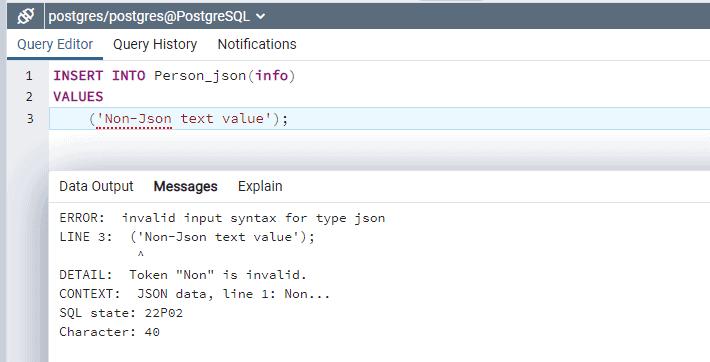Place cursor on Person_json table name
The image size is (710, 362).
point(200,76)
